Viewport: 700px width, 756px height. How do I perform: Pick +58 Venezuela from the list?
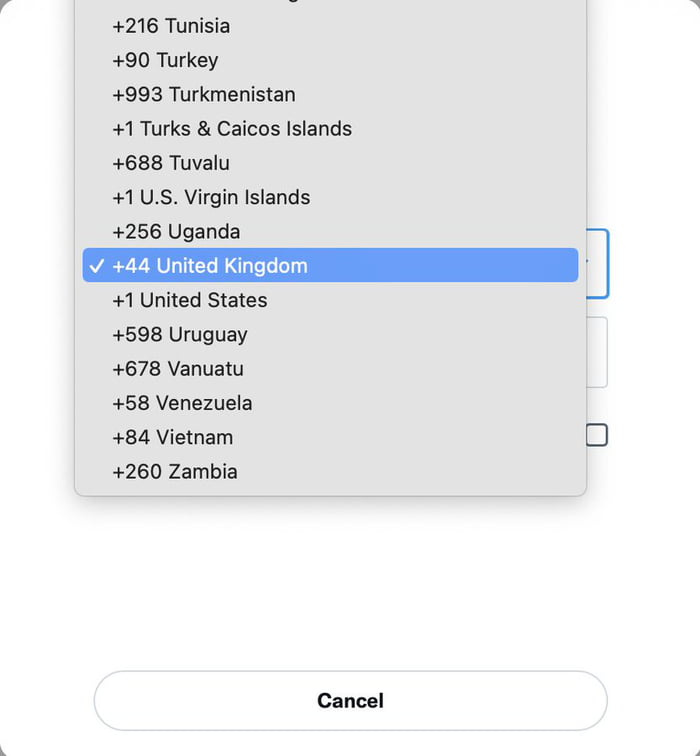(182, 403)
